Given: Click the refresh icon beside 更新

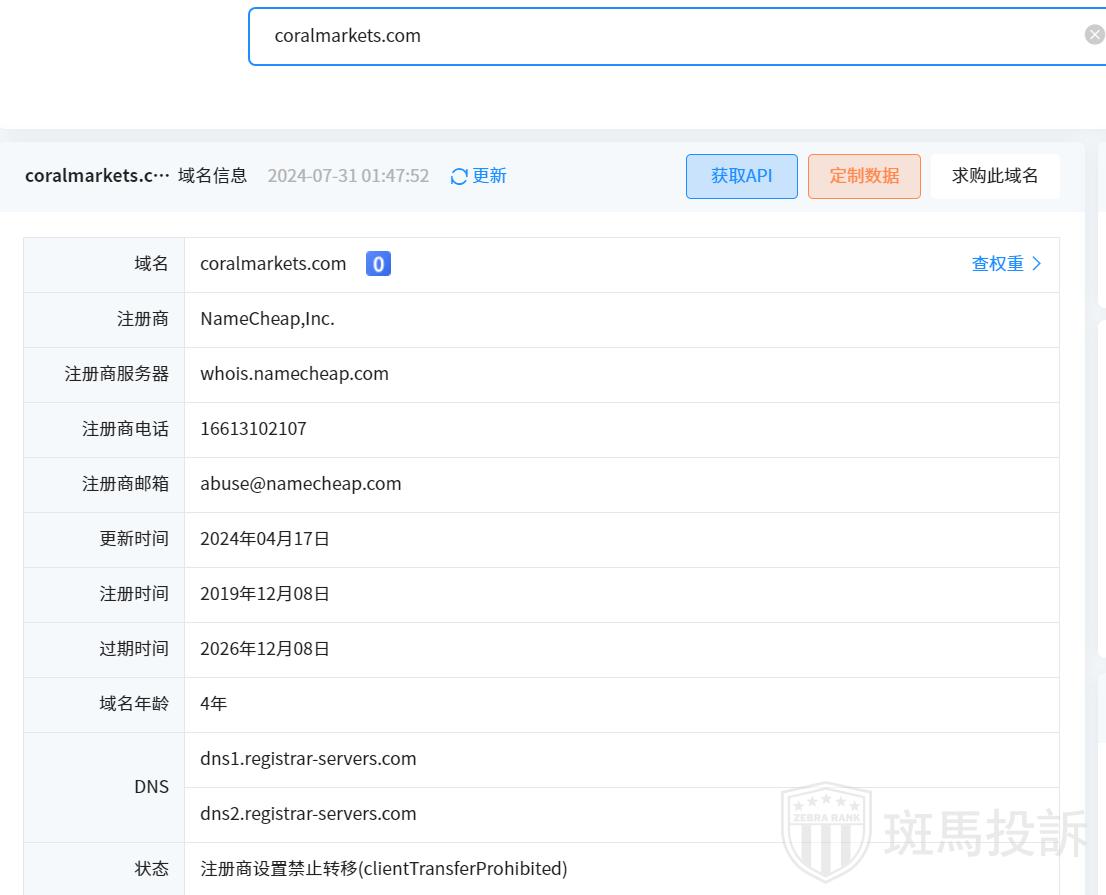Looking at the screenshot, I should pos(459,176).
